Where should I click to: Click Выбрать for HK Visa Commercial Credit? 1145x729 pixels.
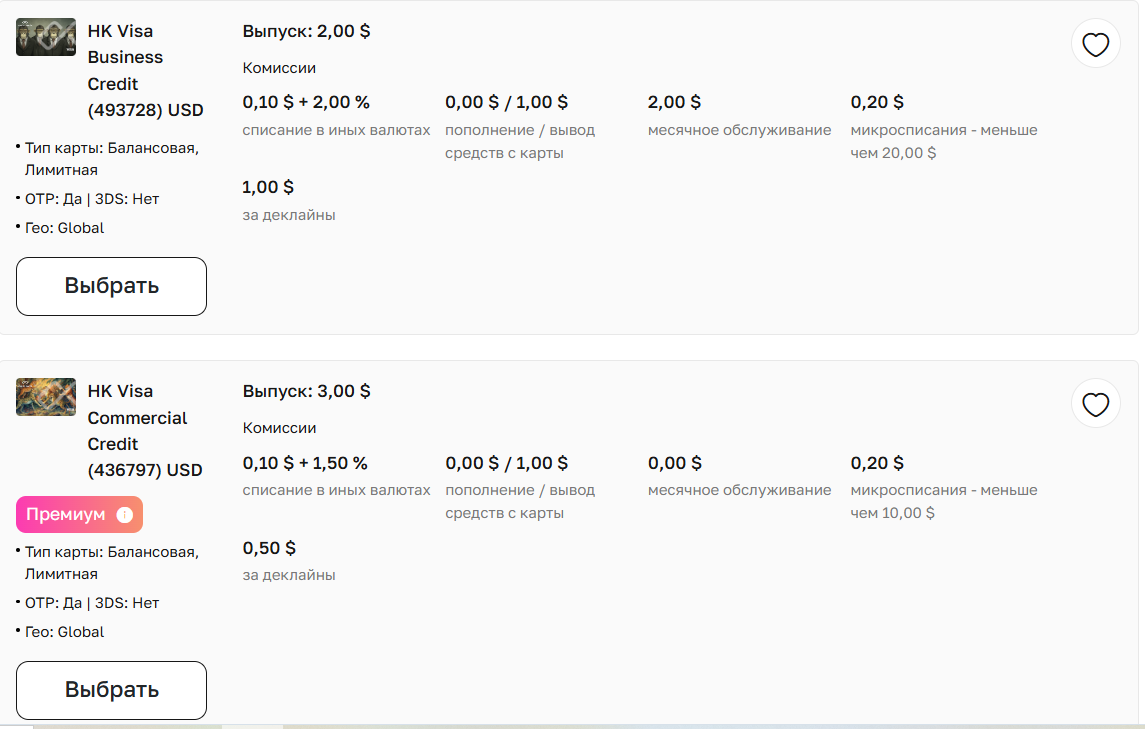pyautogui.click(x=111, y=690)
